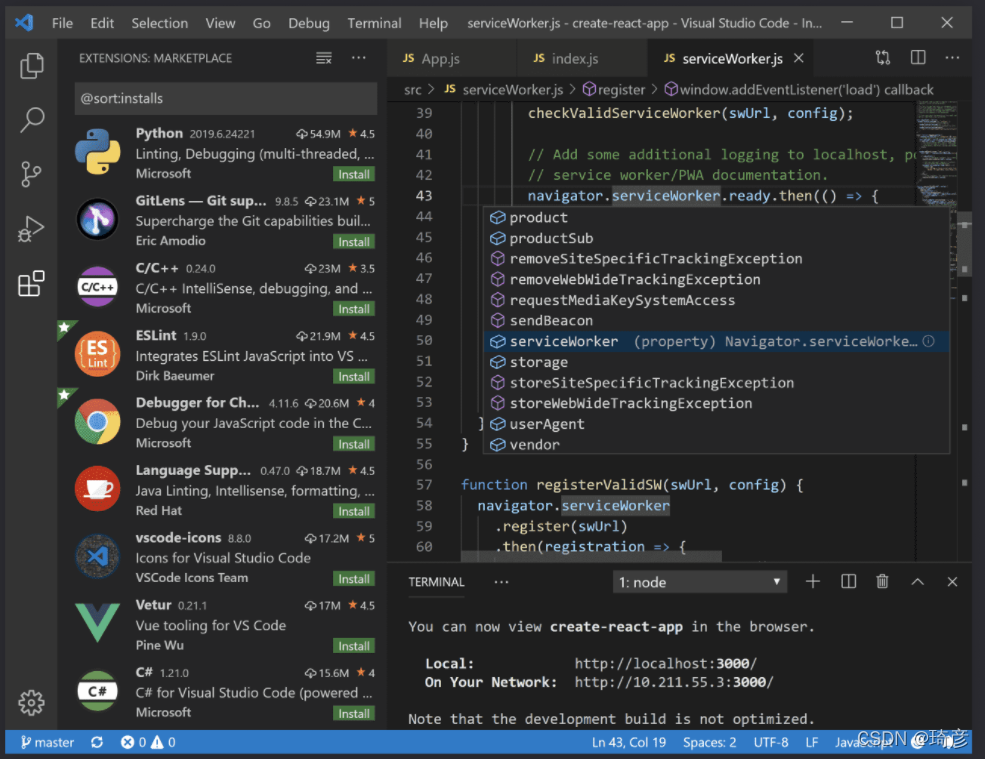Open the Extensions view icon
The image size is (985, 759).
pos(31,283)
